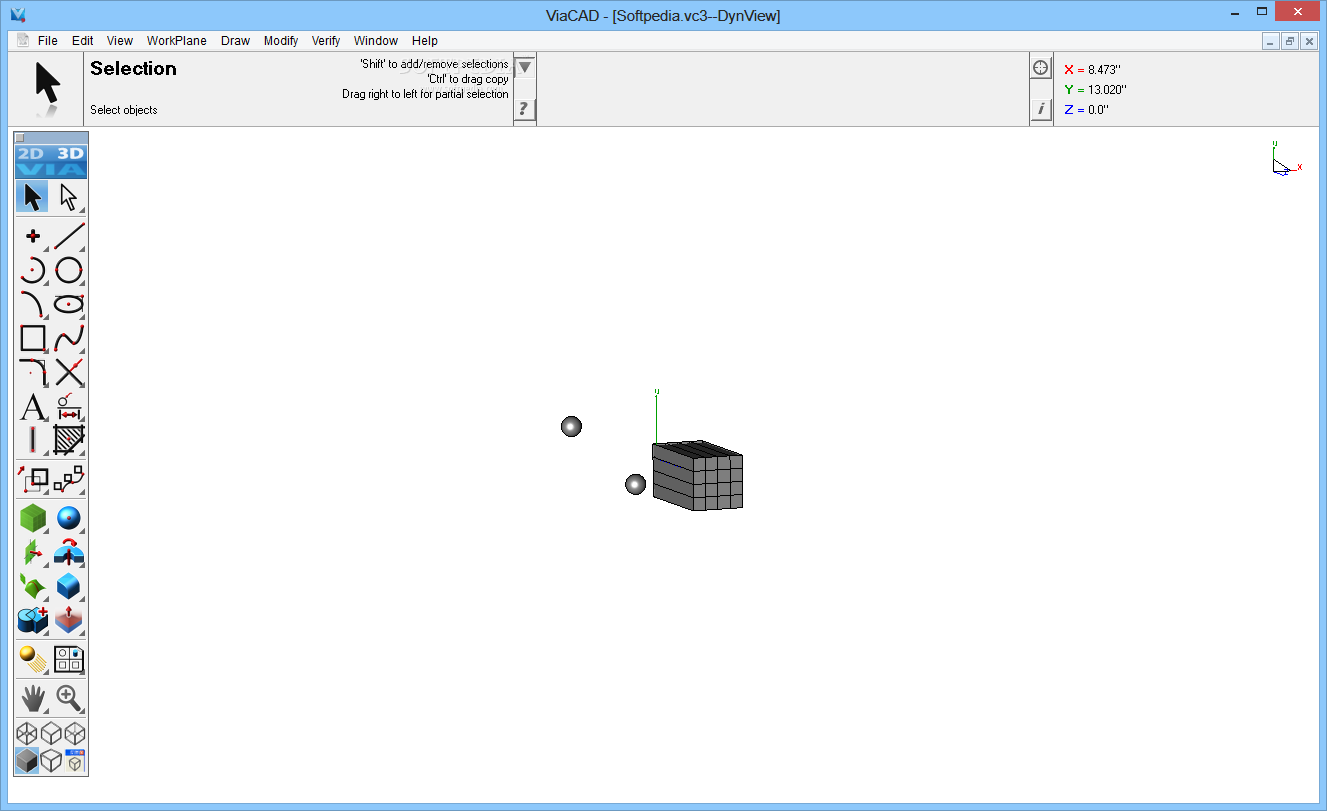Screen dimensions: 1327x811
Task: Select the Dimension tool
Action: coord(68,406)
